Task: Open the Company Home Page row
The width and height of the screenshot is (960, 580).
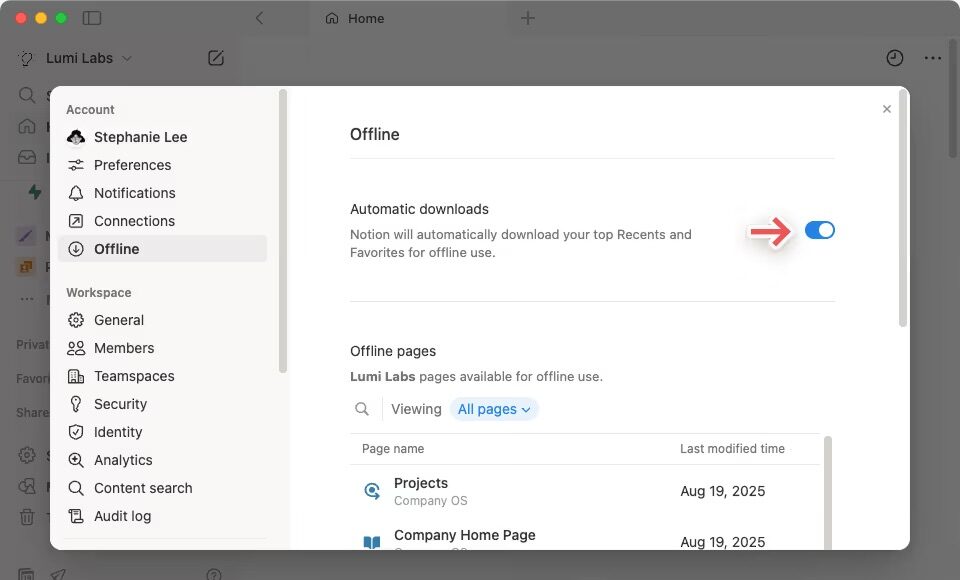Action: click(x=585, y=536)
